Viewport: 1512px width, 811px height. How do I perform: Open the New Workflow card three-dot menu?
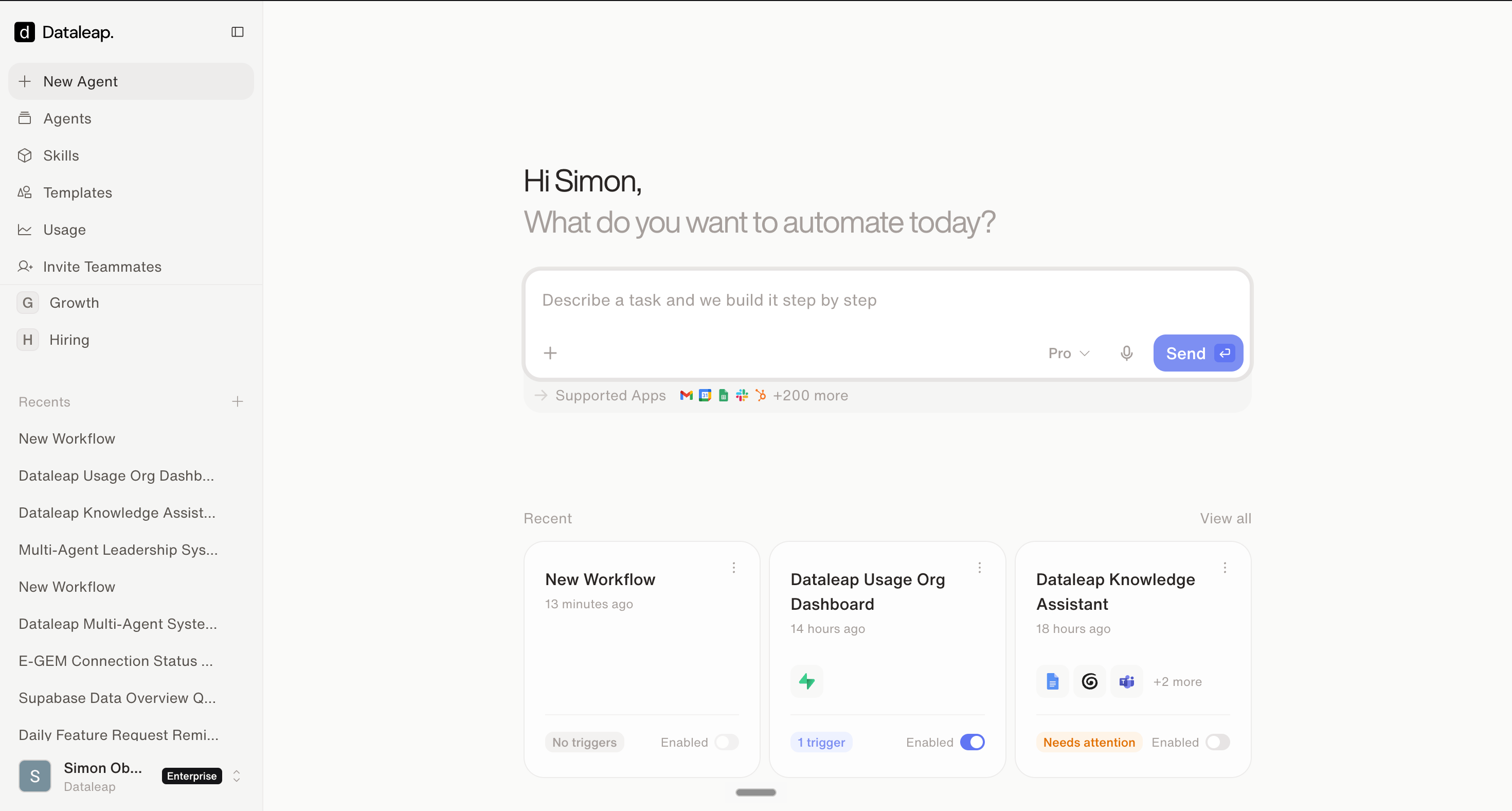pos(734,567)
